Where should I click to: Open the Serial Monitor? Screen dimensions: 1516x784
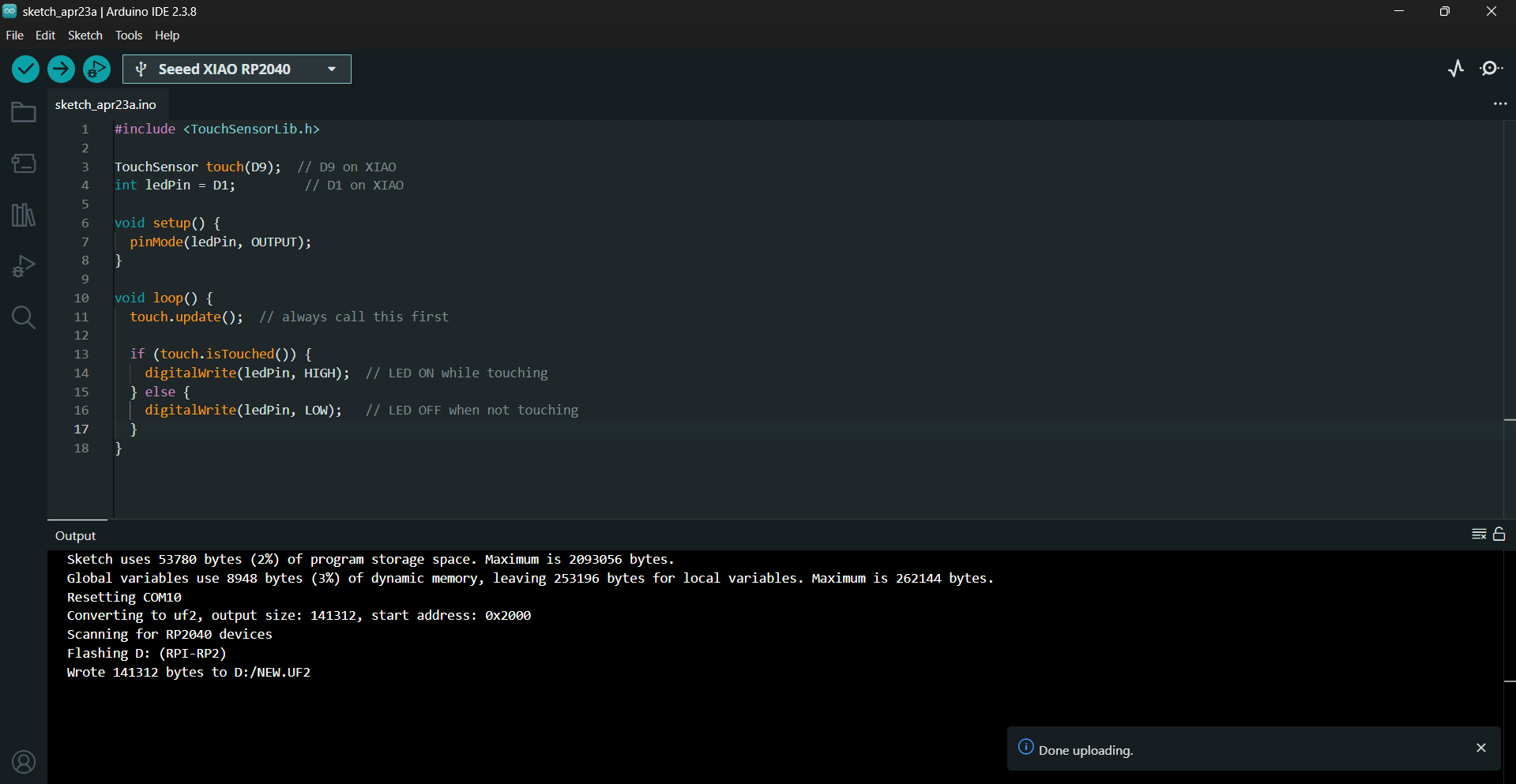click(1491, 69)
